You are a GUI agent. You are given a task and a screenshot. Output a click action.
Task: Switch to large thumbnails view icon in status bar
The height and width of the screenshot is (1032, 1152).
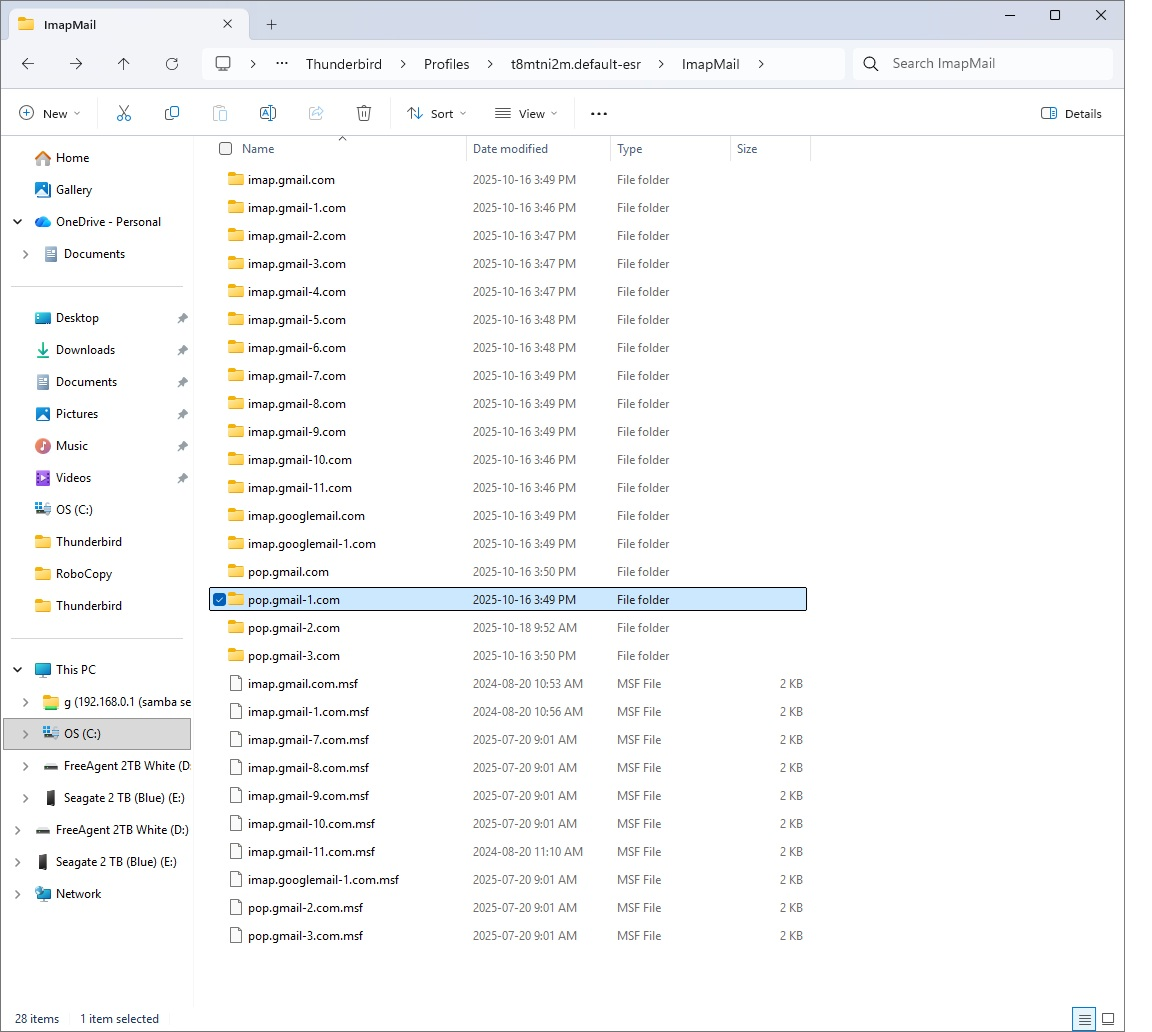[1108, 1019]
